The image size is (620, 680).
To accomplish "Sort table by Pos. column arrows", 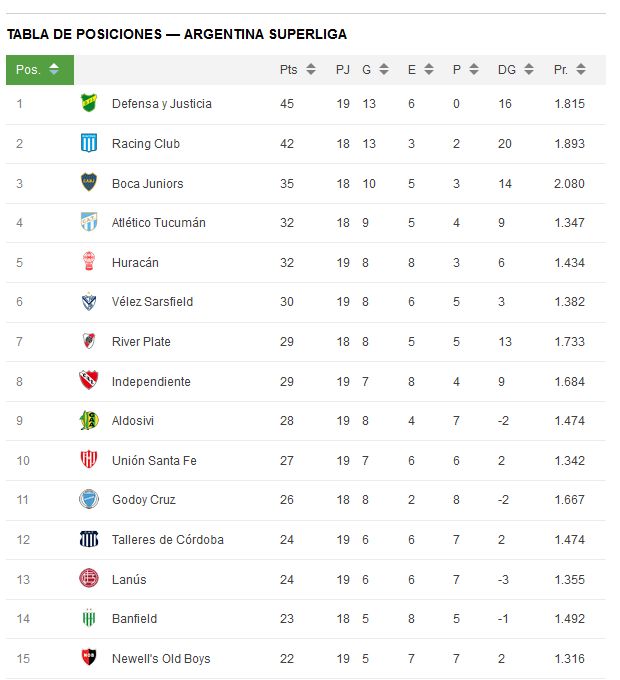I will coord(54,69).
